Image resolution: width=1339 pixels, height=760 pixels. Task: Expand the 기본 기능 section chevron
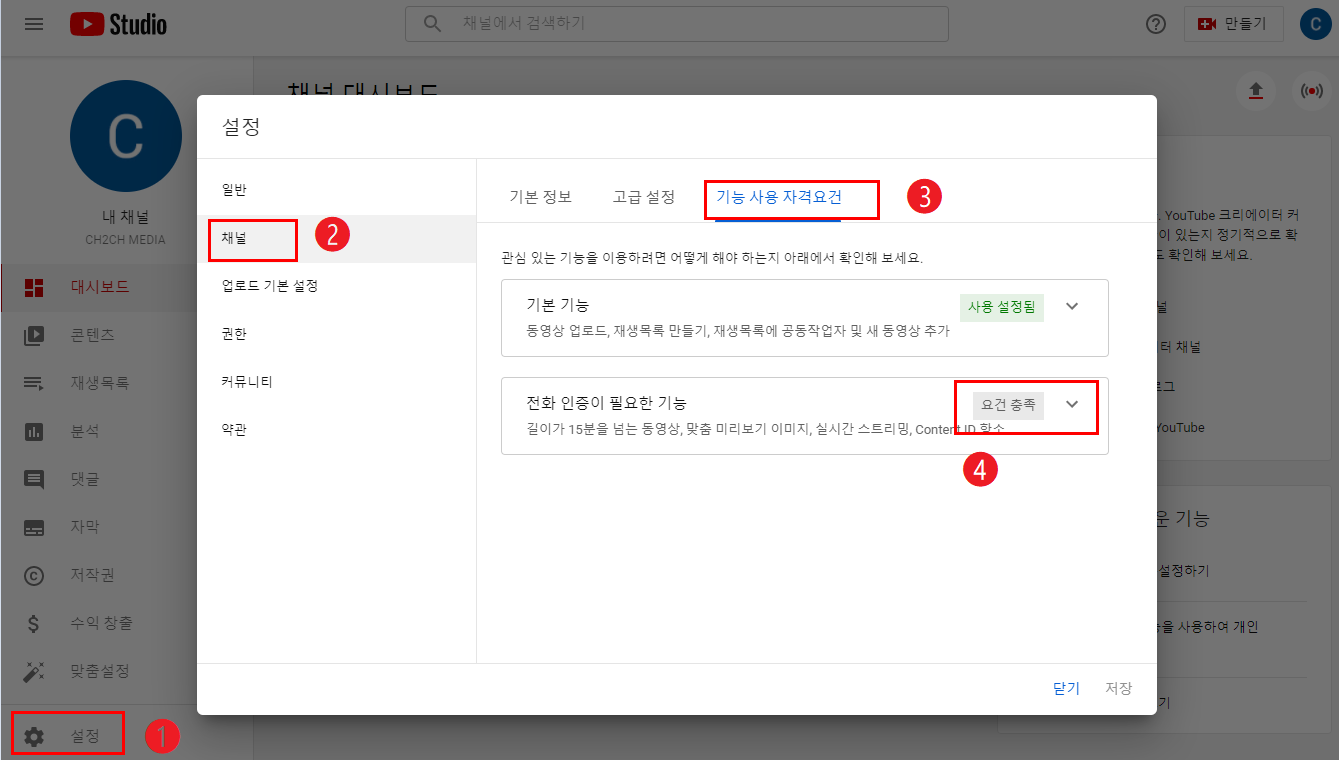pos(1072,306)
